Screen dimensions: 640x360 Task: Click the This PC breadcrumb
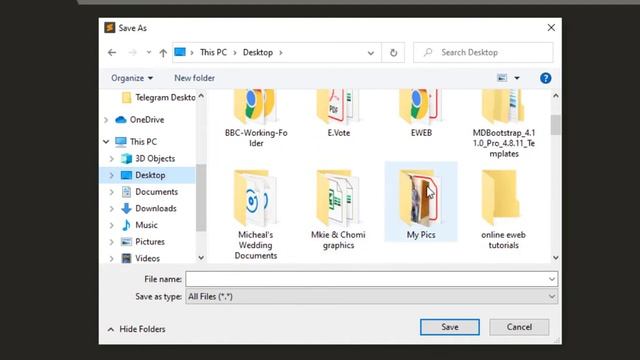[213, 52]
